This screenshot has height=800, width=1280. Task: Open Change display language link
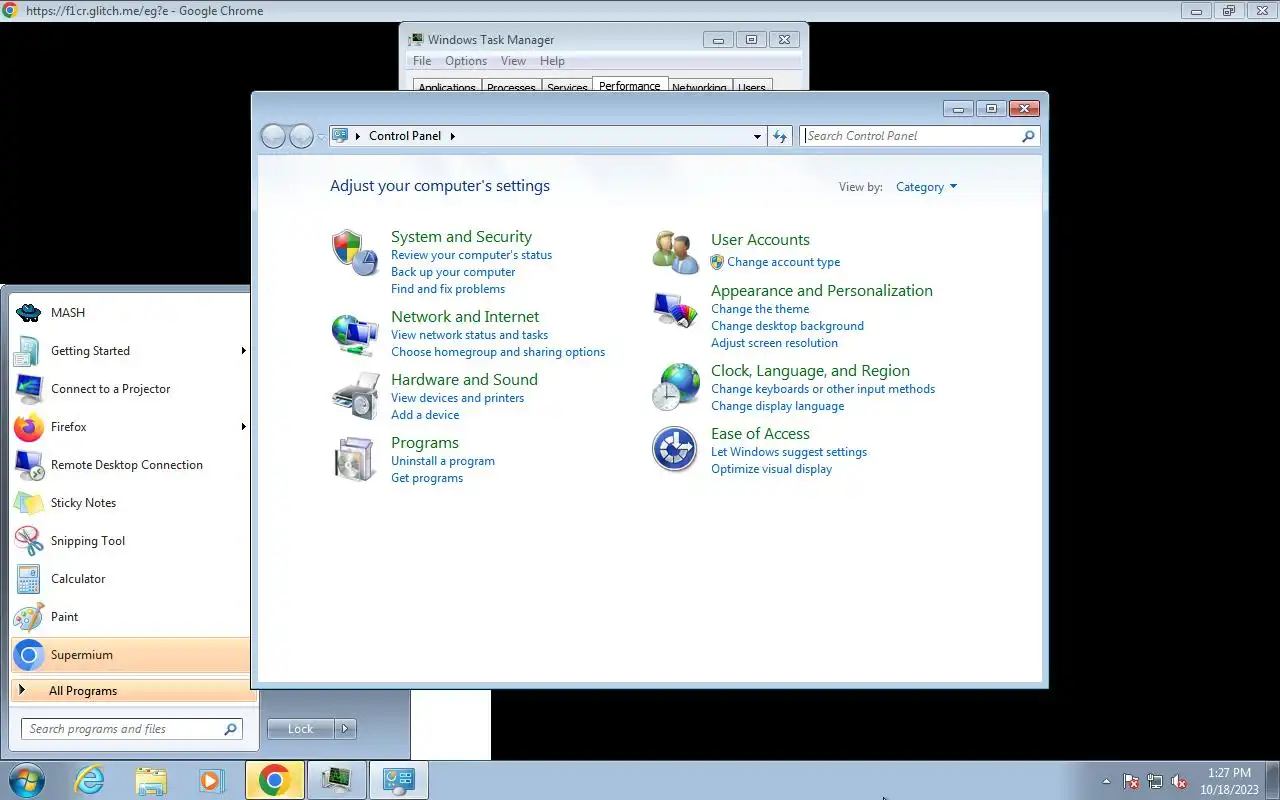pyautogui.click(x=777, y=406)
